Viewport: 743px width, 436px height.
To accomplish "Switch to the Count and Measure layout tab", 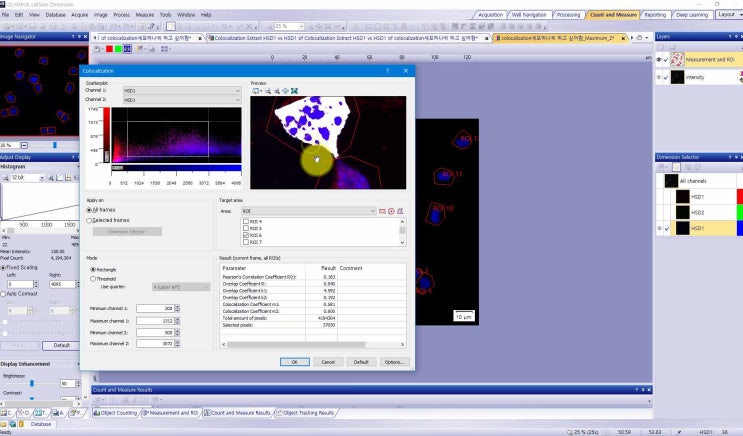I will click(x=613, y=15).
